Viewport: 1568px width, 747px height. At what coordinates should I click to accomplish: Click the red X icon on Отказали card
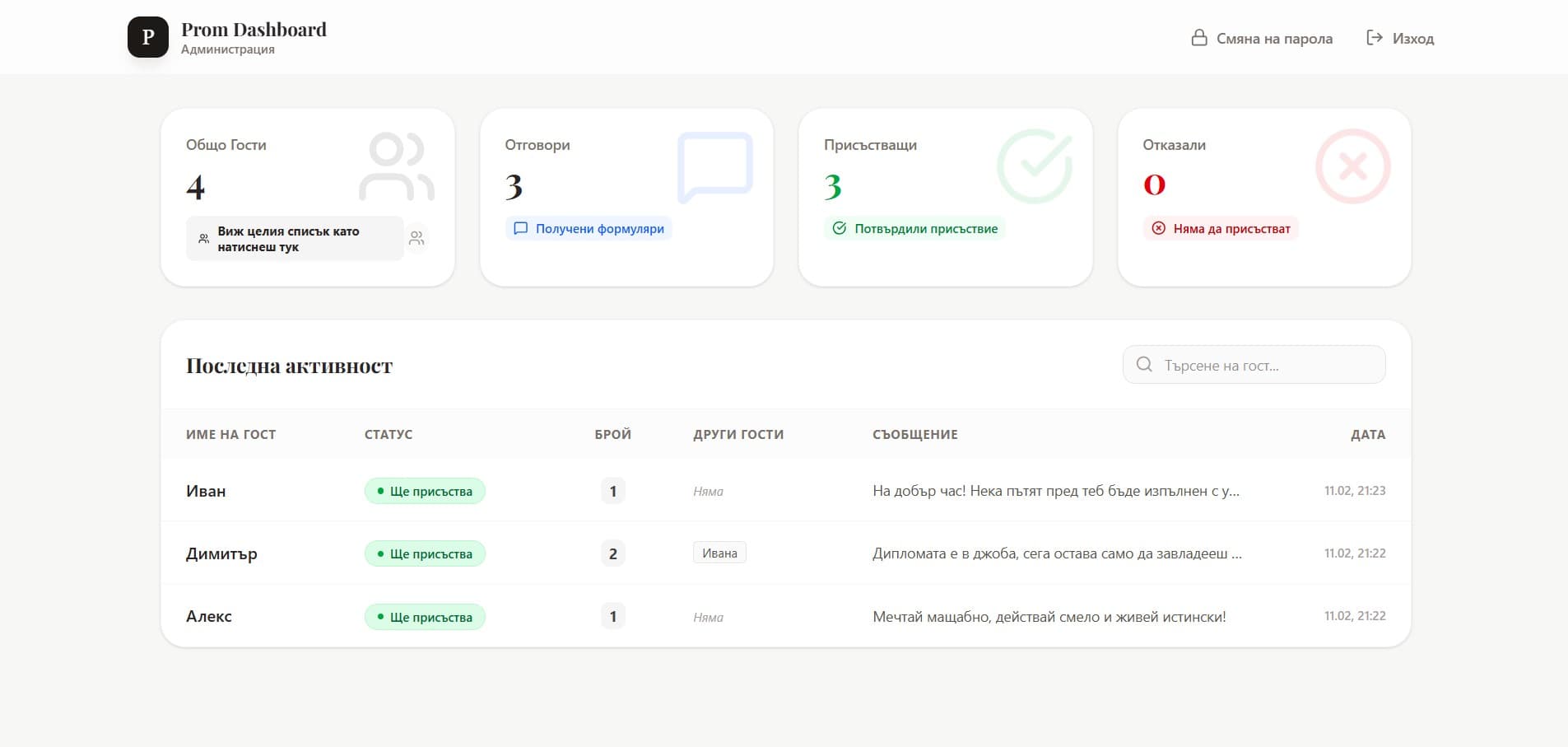[x=1354, y=166]
